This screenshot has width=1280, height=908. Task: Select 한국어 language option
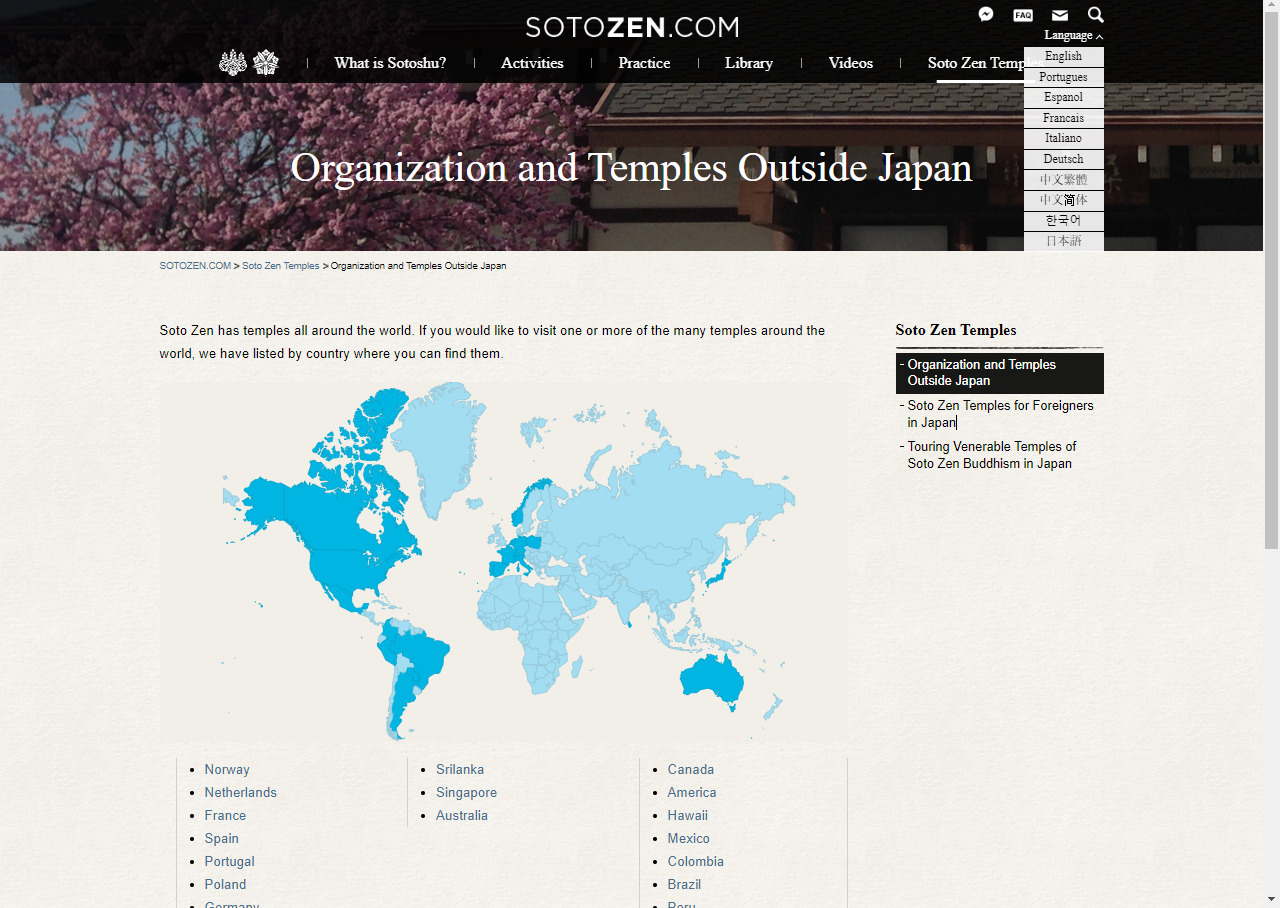[1063, 220]
